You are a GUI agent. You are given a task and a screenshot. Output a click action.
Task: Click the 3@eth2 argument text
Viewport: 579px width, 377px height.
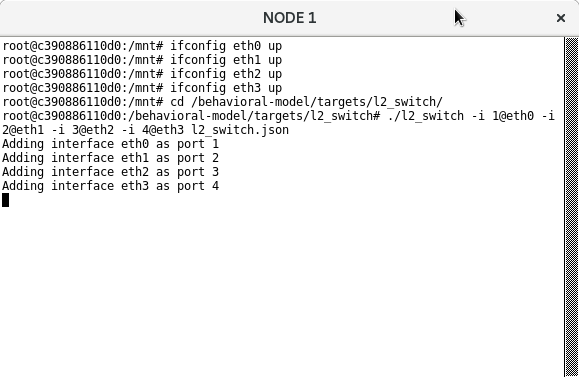coord(93,130)
